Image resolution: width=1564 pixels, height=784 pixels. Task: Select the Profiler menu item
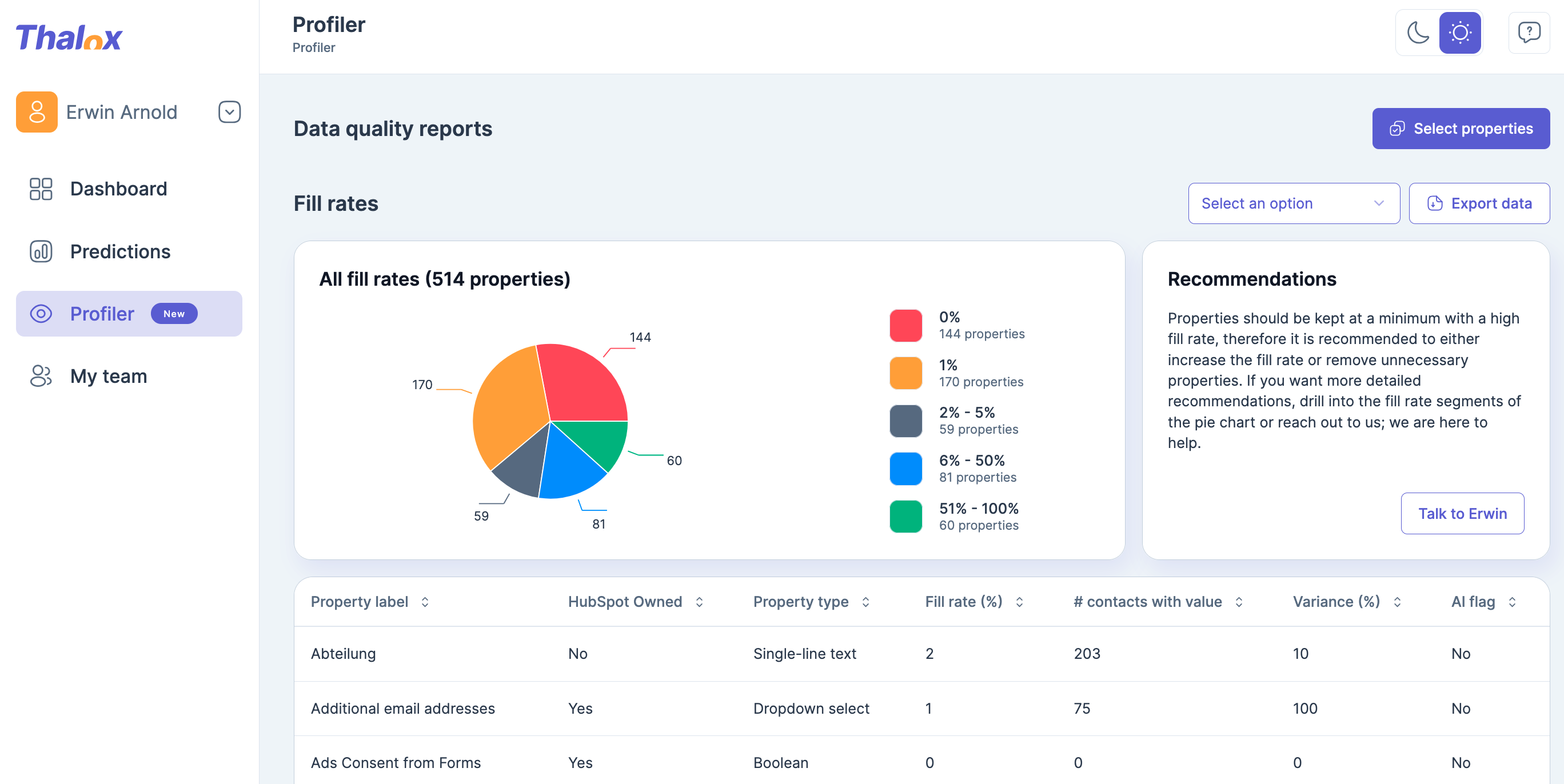tap(100, 313)
